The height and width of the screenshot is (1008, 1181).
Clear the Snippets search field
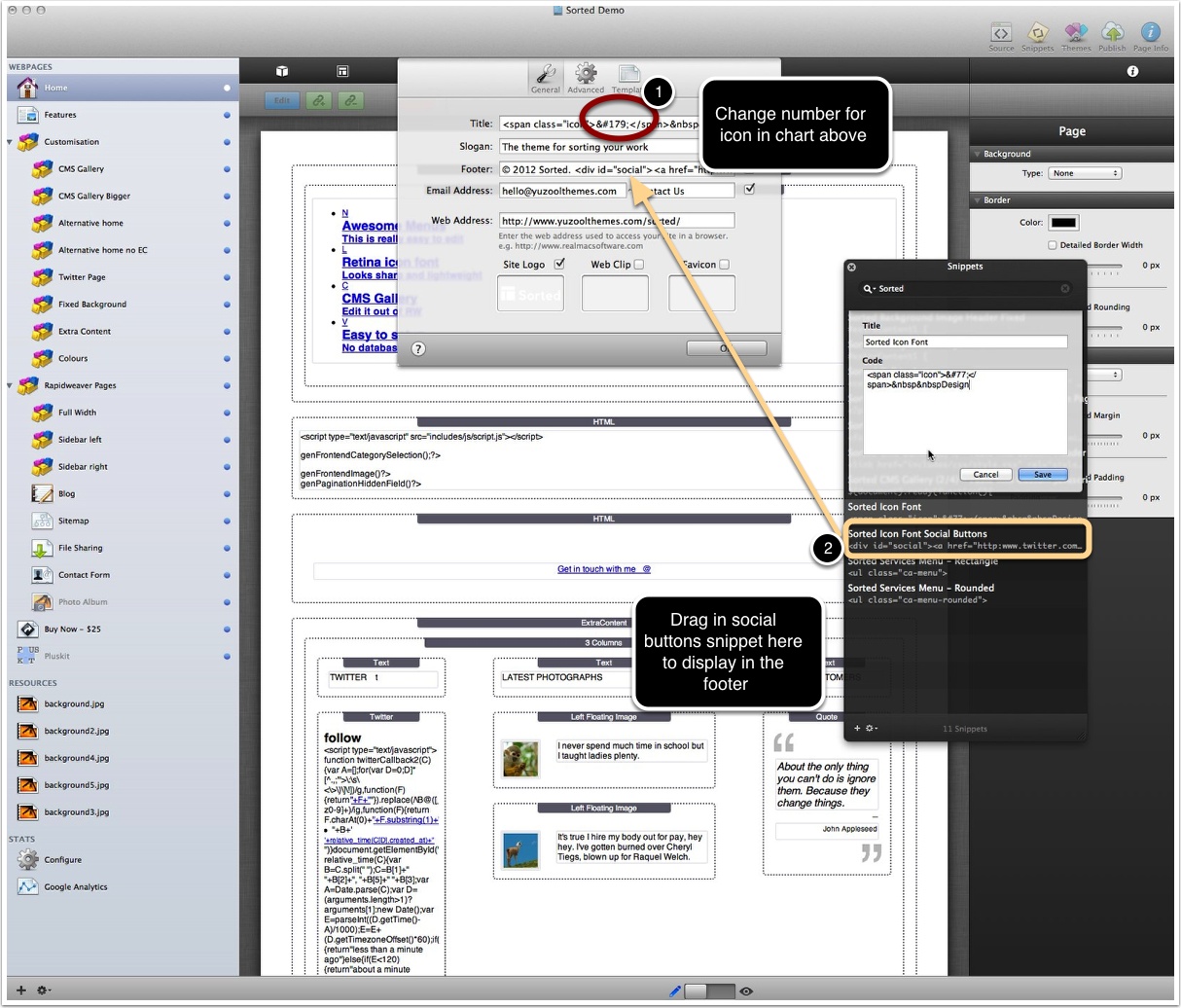pos(1065,289)
